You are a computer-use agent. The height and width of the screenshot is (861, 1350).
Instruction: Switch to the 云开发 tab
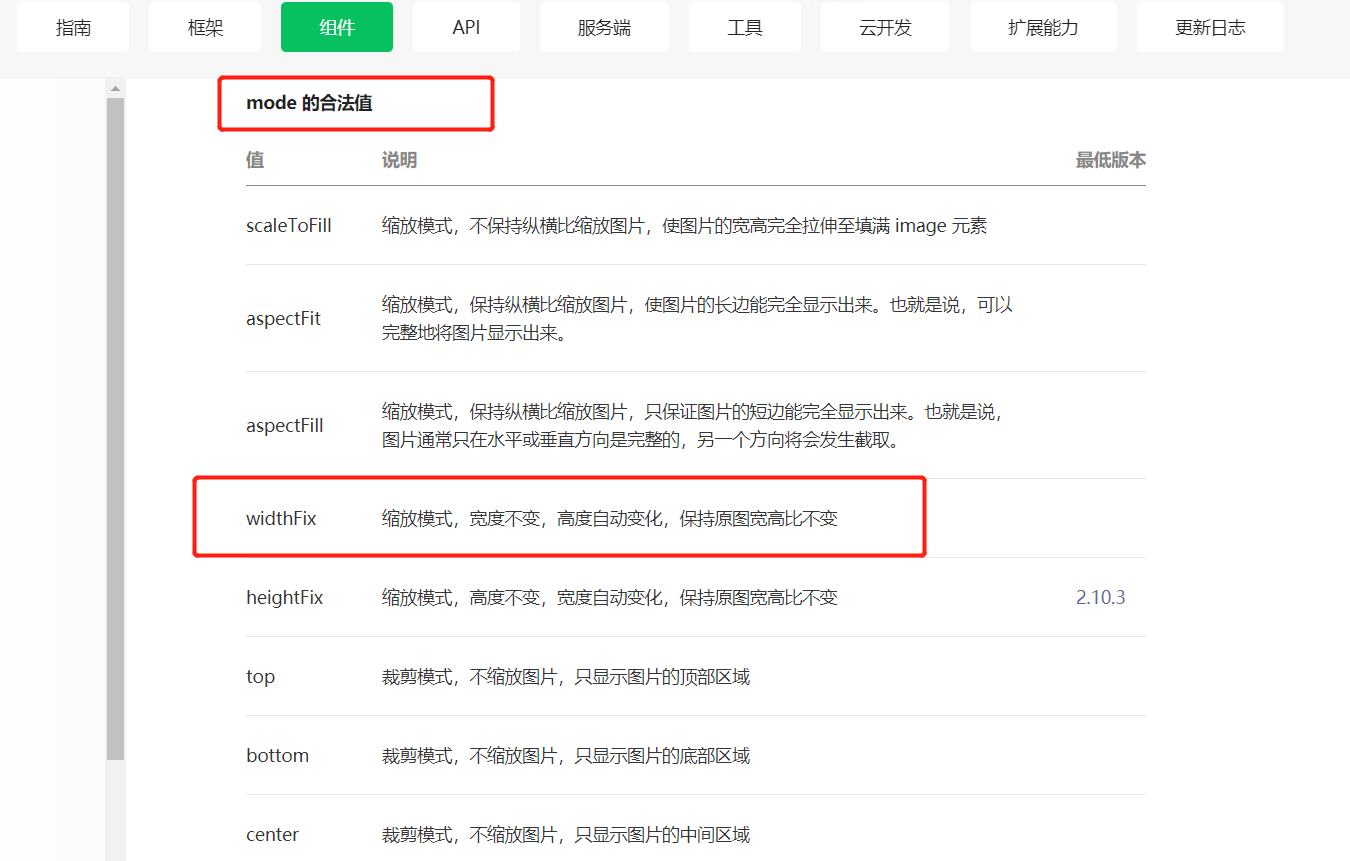pos(885,27)
